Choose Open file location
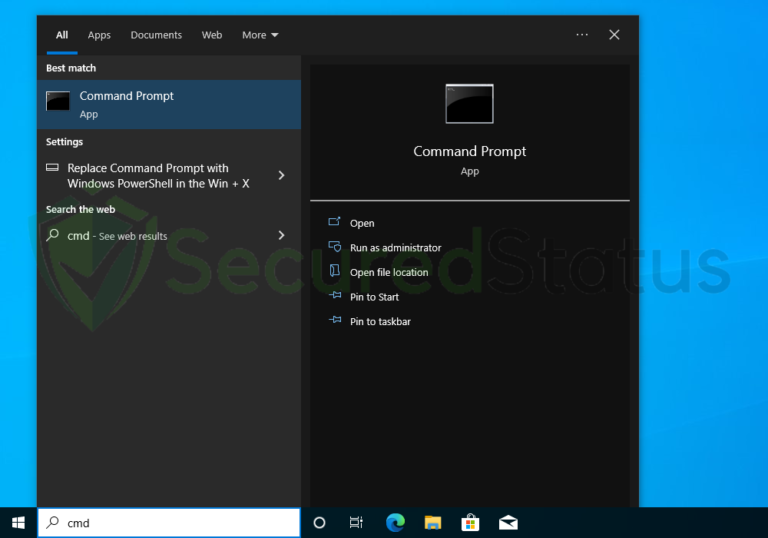The image size is (768, 538). [389, 272]
